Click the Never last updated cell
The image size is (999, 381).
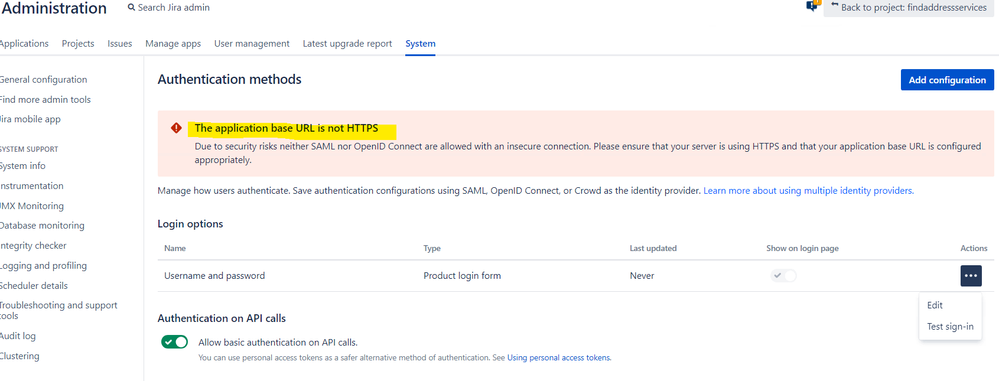642,276
